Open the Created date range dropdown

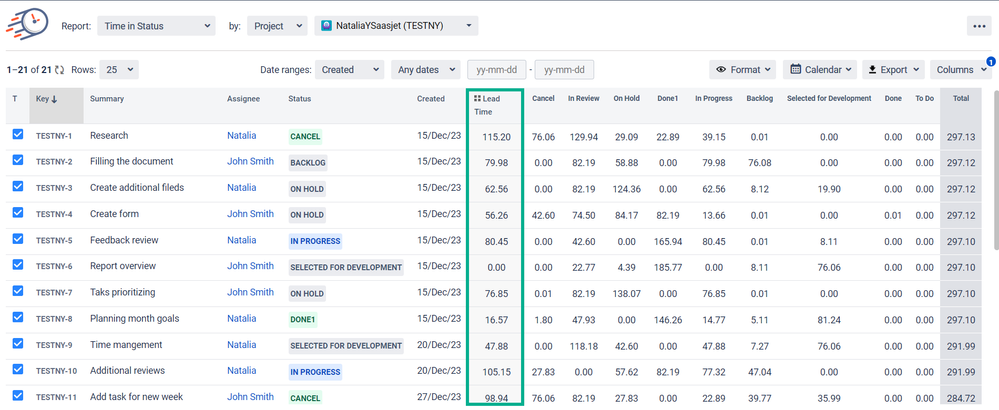(x=350, y=70)
